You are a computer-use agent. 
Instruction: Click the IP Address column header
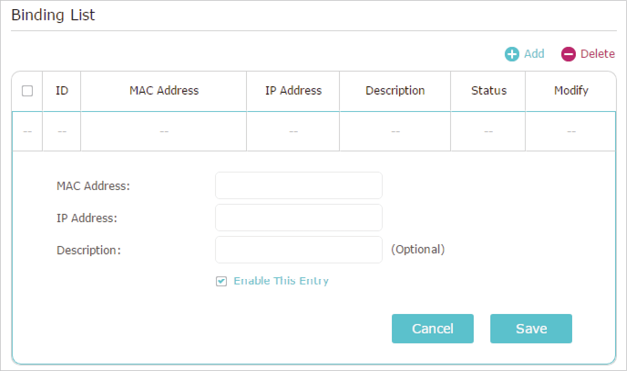tap(293, 91)
